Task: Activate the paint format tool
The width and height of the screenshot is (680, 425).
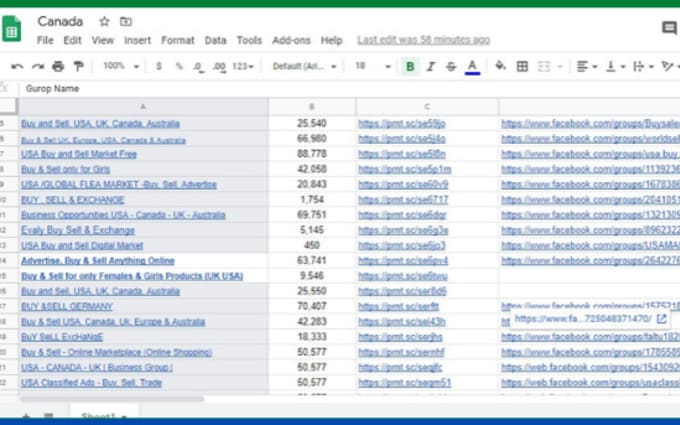Action: (78, 66)
